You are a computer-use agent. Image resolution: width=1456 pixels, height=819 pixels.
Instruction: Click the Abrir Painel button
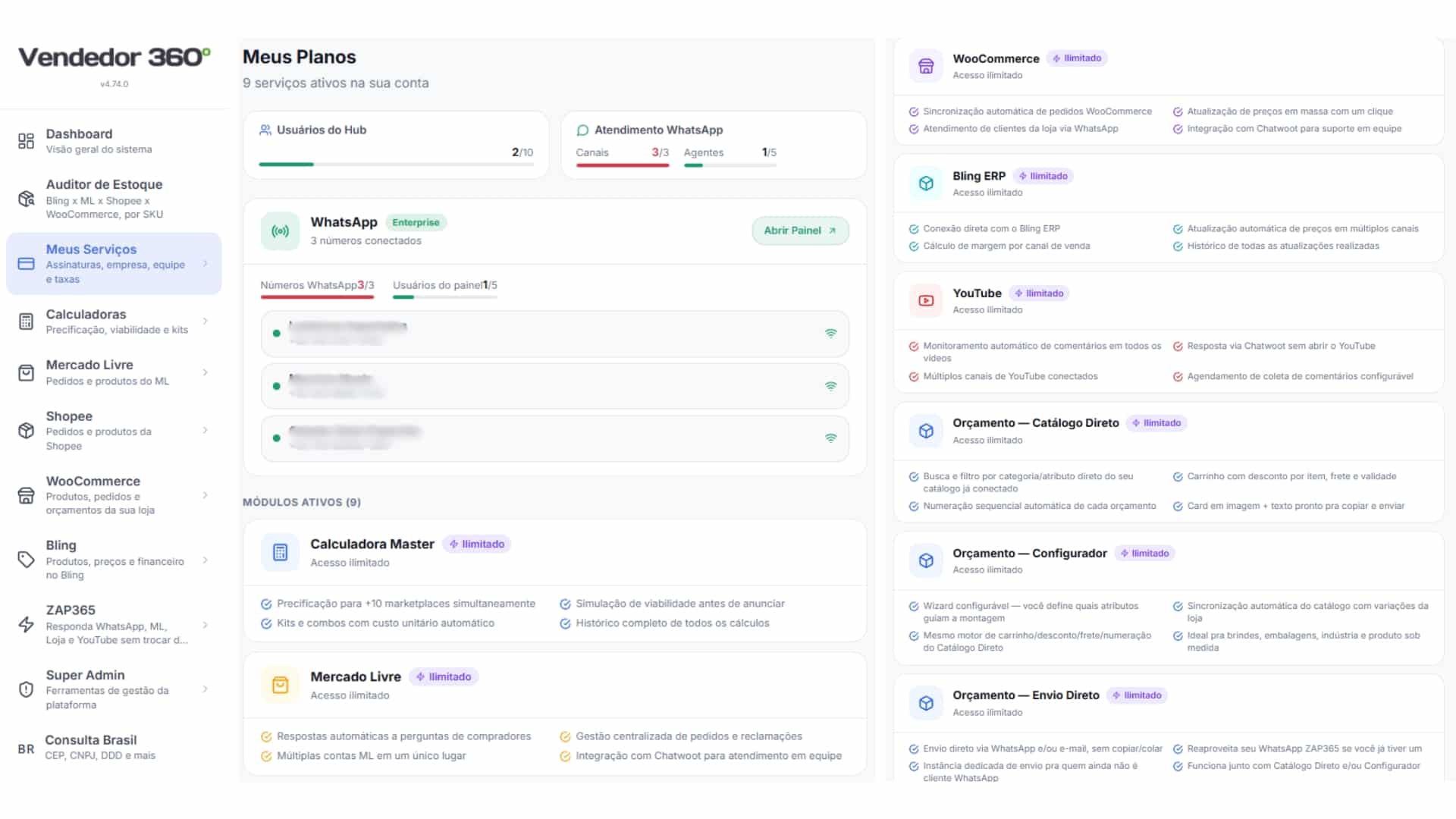[800, 231]
